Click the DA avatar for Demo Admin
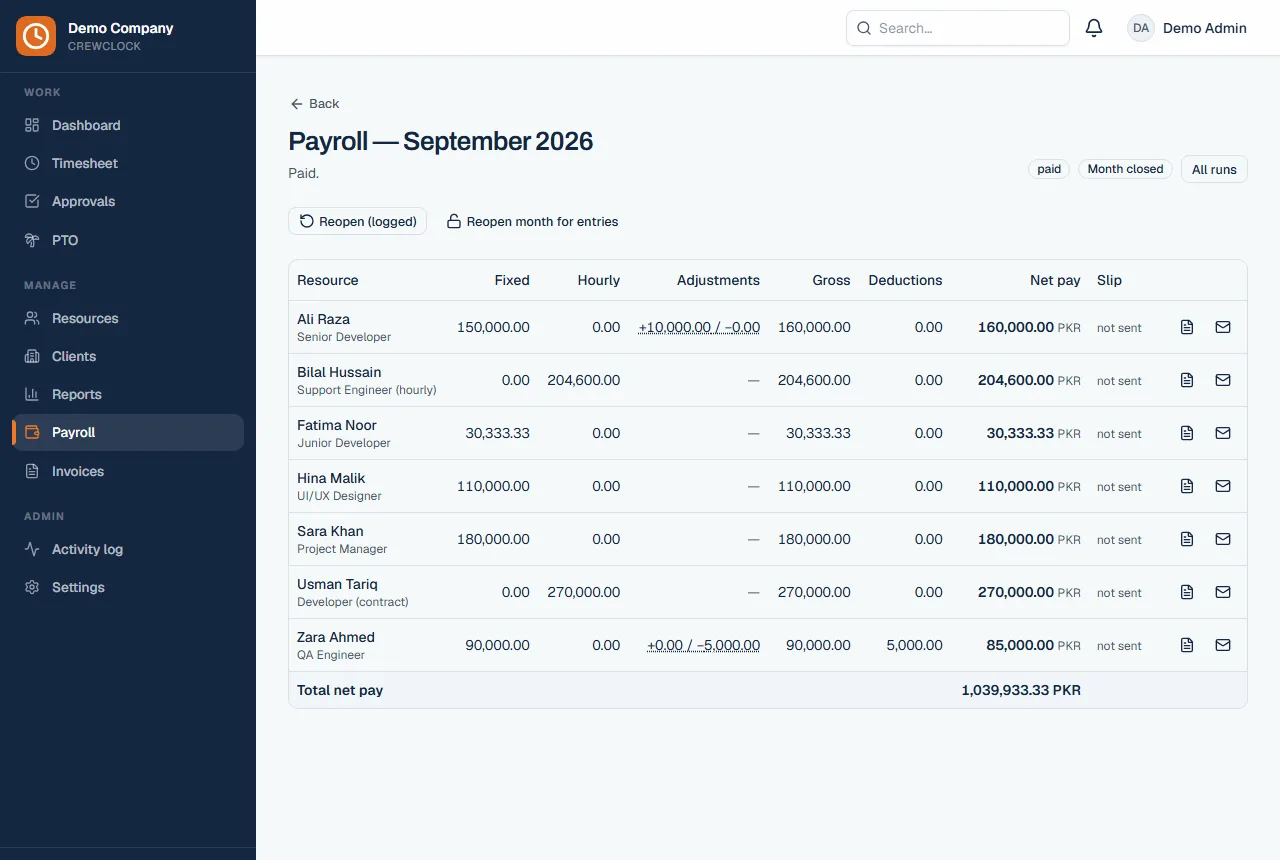Screen dimensions: 1280x860 pyautogui.click(x=1141, y=28)
